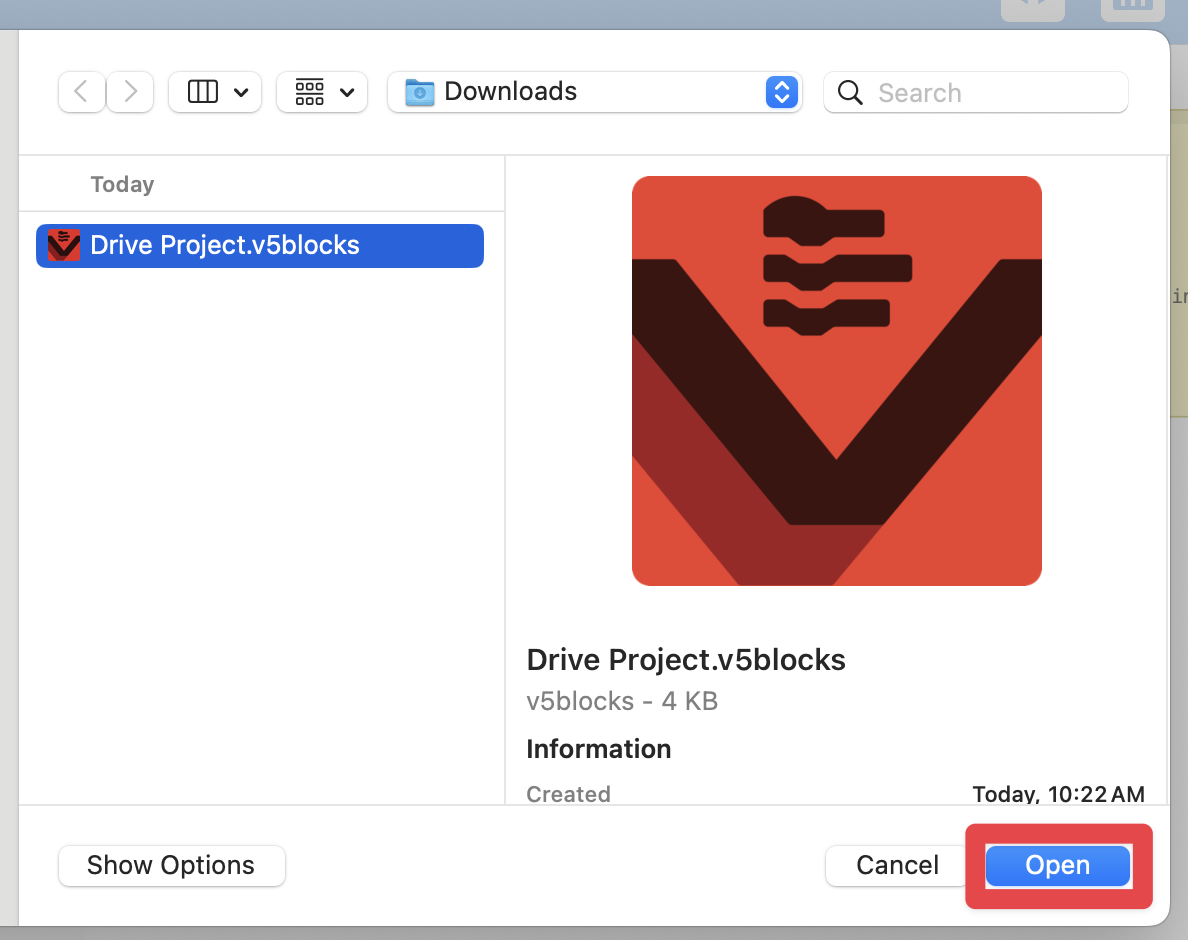Click the Created date value in the preview
The width and height of the screenshot is (1188, 940).
click(x=1058, y=793)
